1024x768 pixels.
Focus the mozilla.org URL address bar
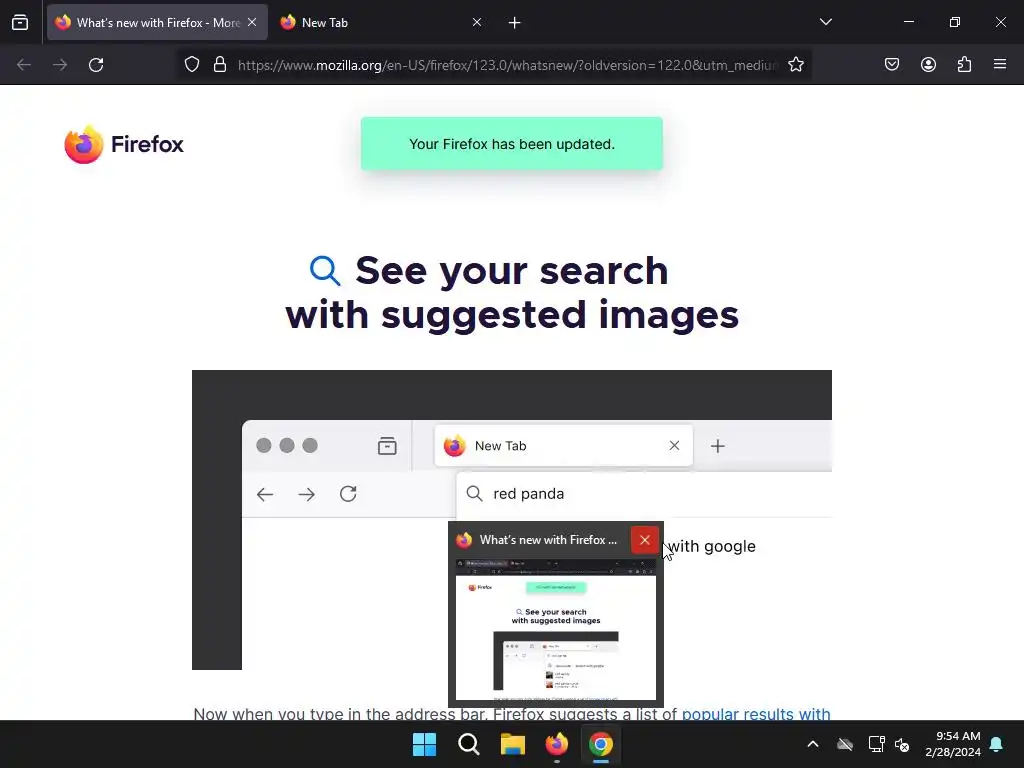pos(508,65)
